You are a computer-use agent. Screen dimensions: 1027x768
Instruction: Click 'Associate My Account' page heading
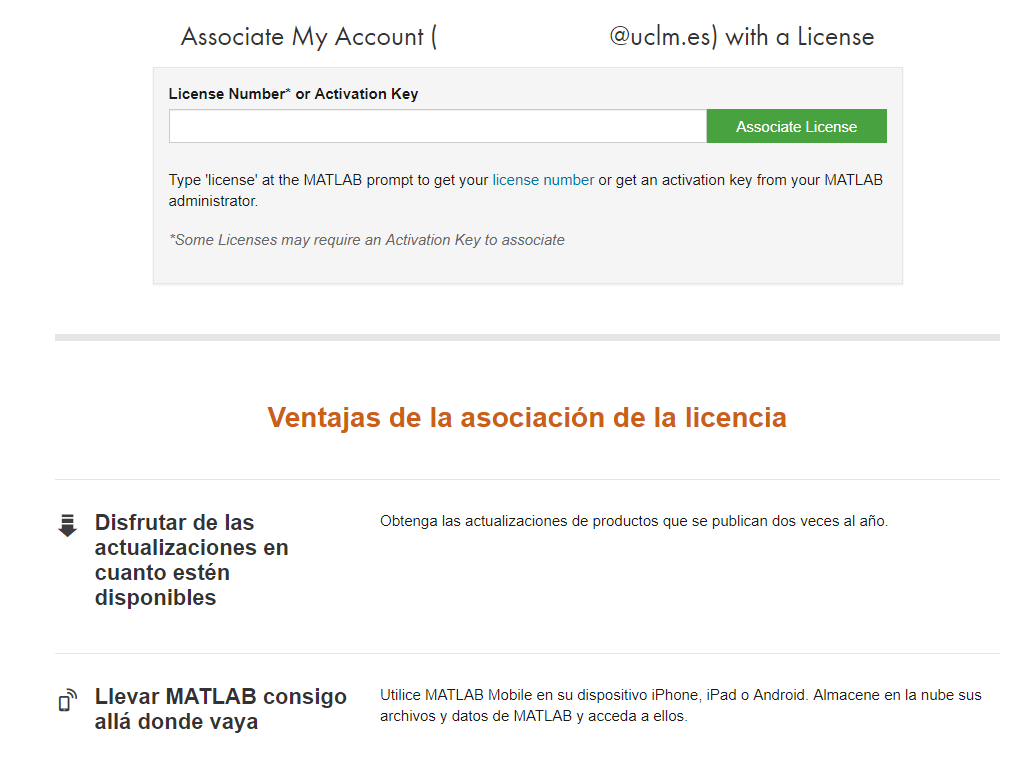coord(308,37)
